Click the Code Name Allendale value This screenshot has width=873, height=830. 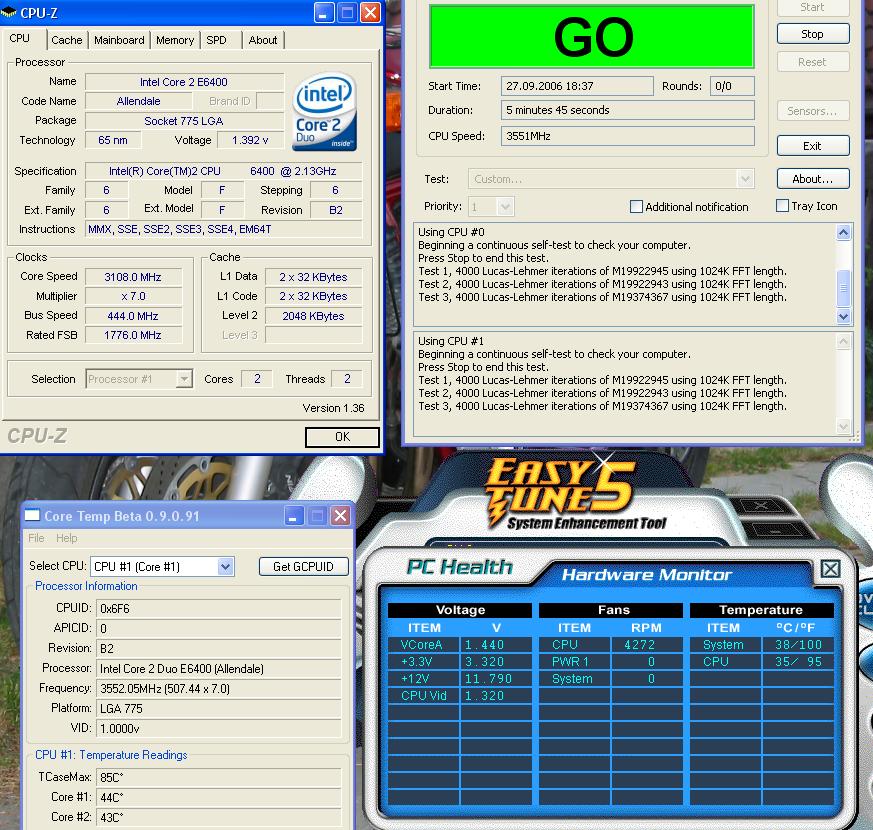coord(139,101)
